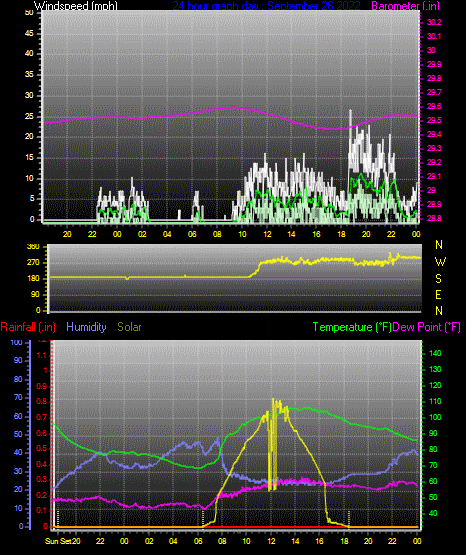Click barometer axis value '29.4'
The height and width of the screenshot is (555, 466).
coord(434,135)
